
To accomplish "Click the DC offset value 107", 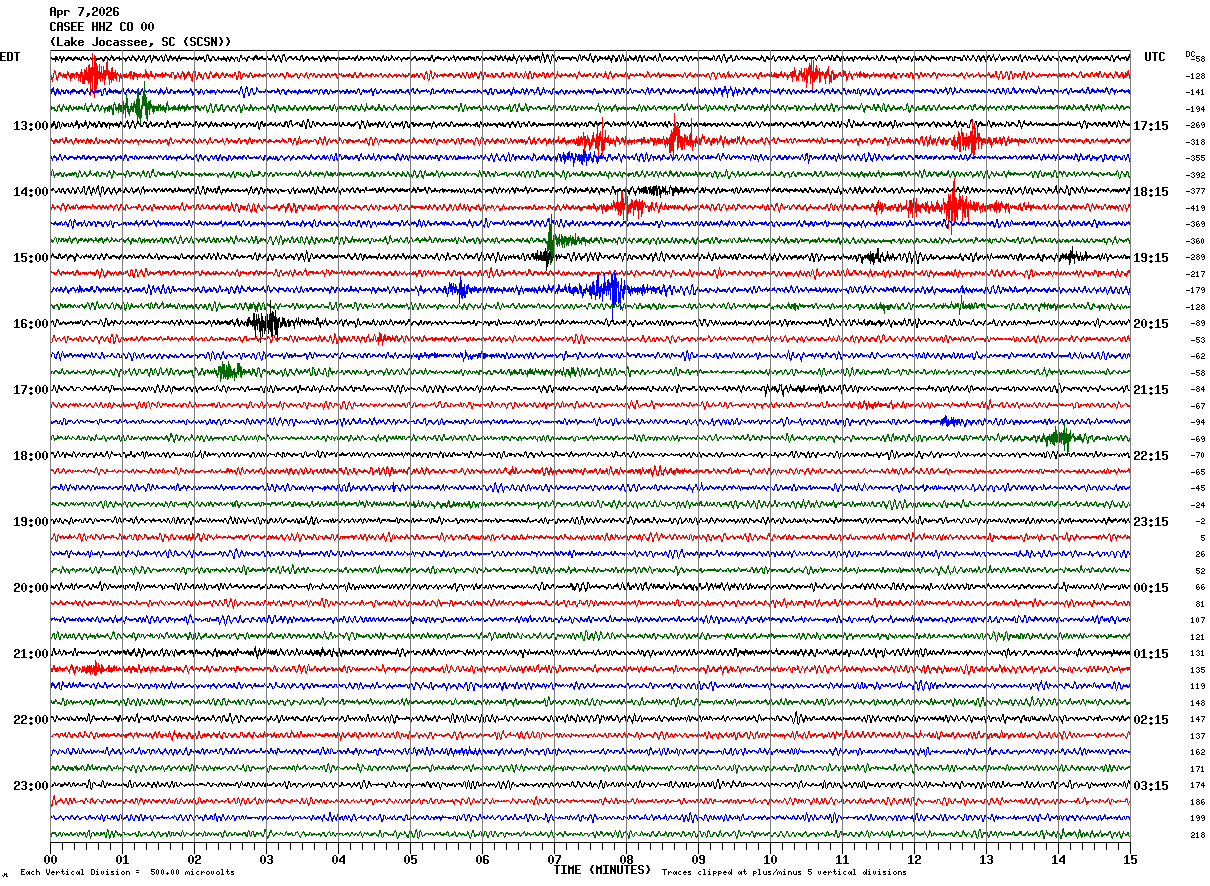I will [x=1198, y=620].
